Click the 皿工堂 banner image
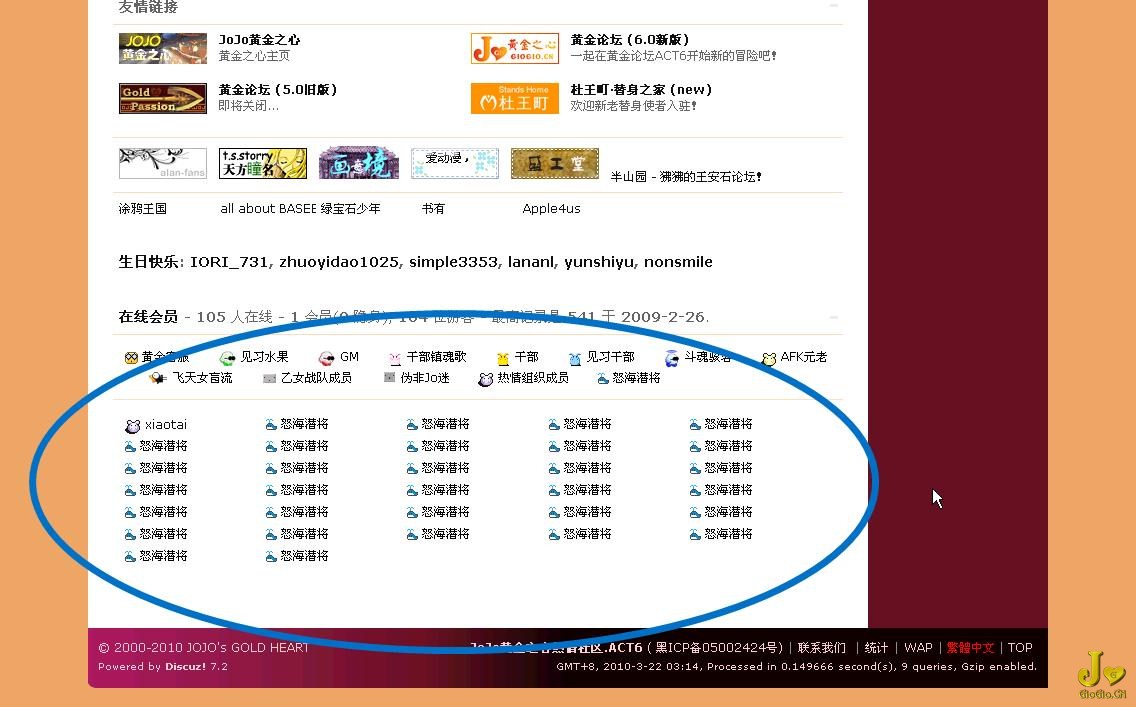The height and width of the screenshot is (707, 1136). coord(554,163)
